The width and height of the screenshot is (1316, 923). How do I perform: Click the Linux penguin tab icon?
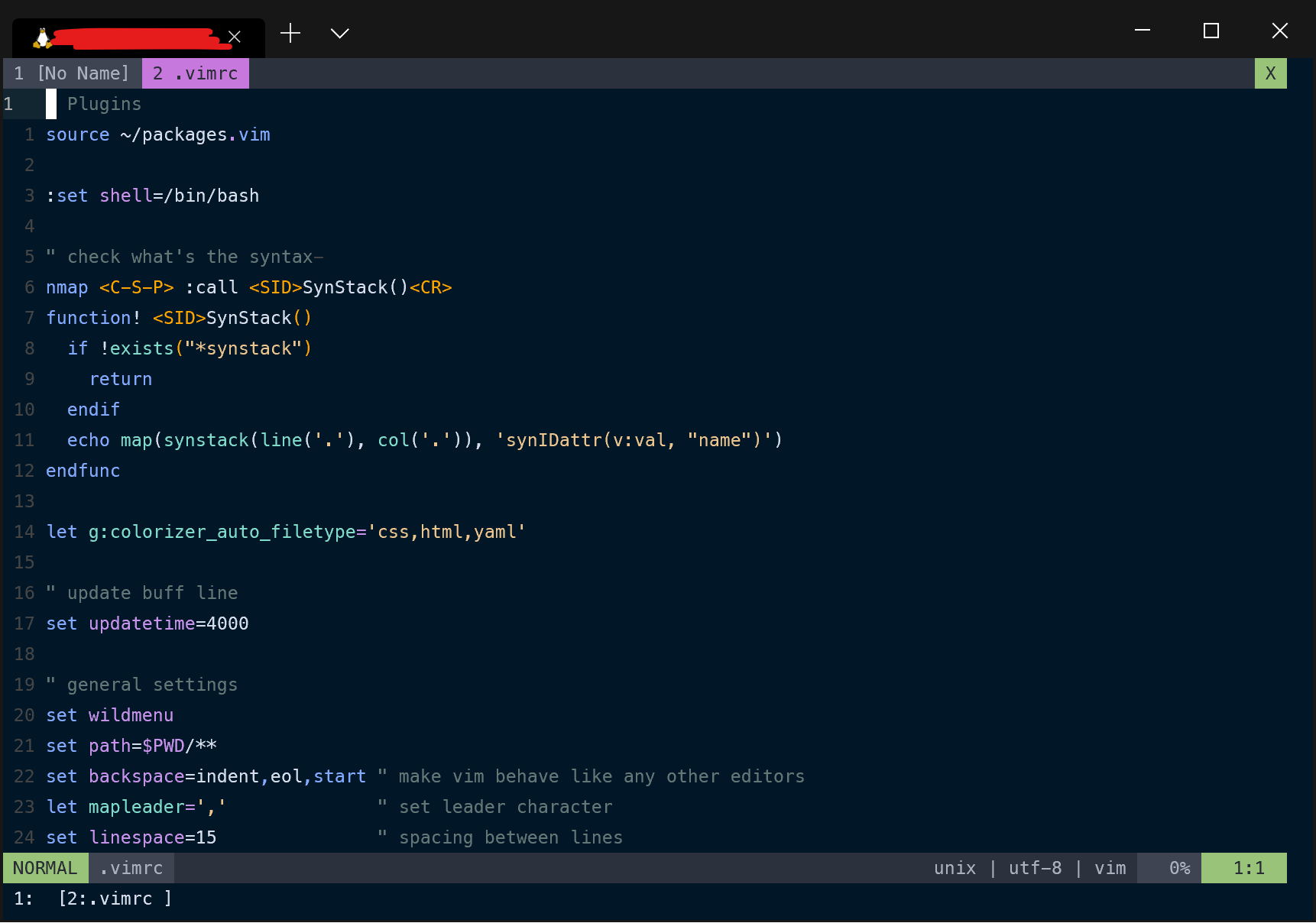pos(43,37)
